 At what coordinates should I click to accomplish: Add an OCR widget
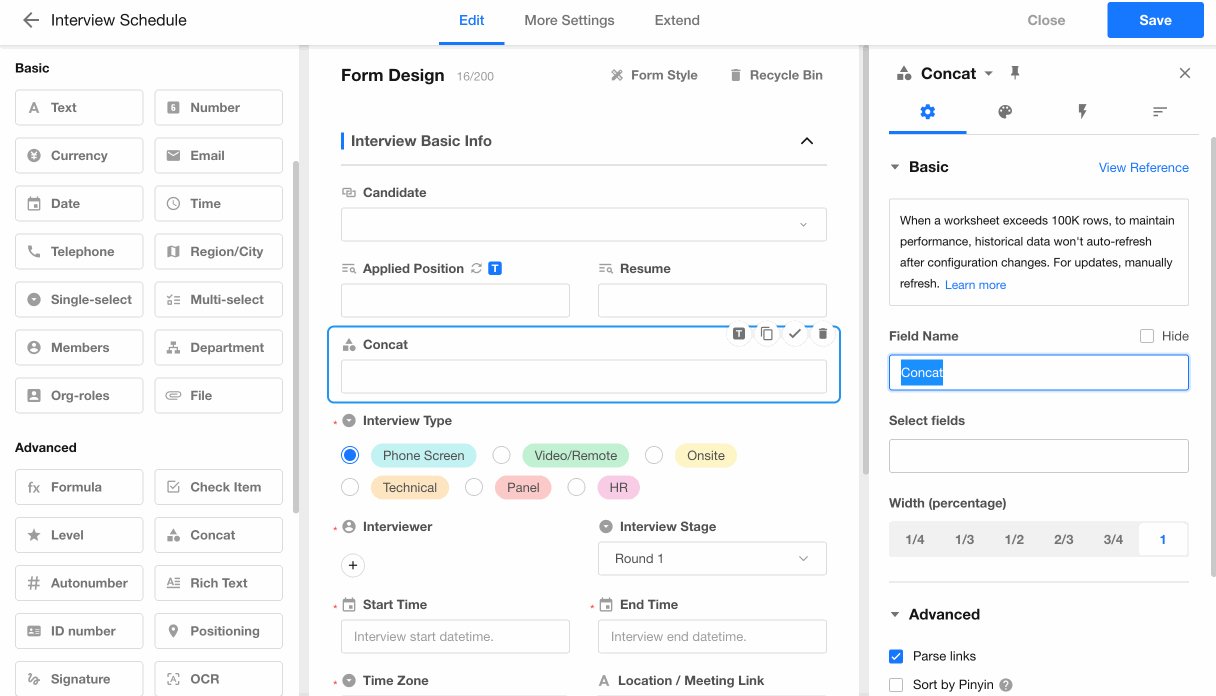[x=219, y=679]
